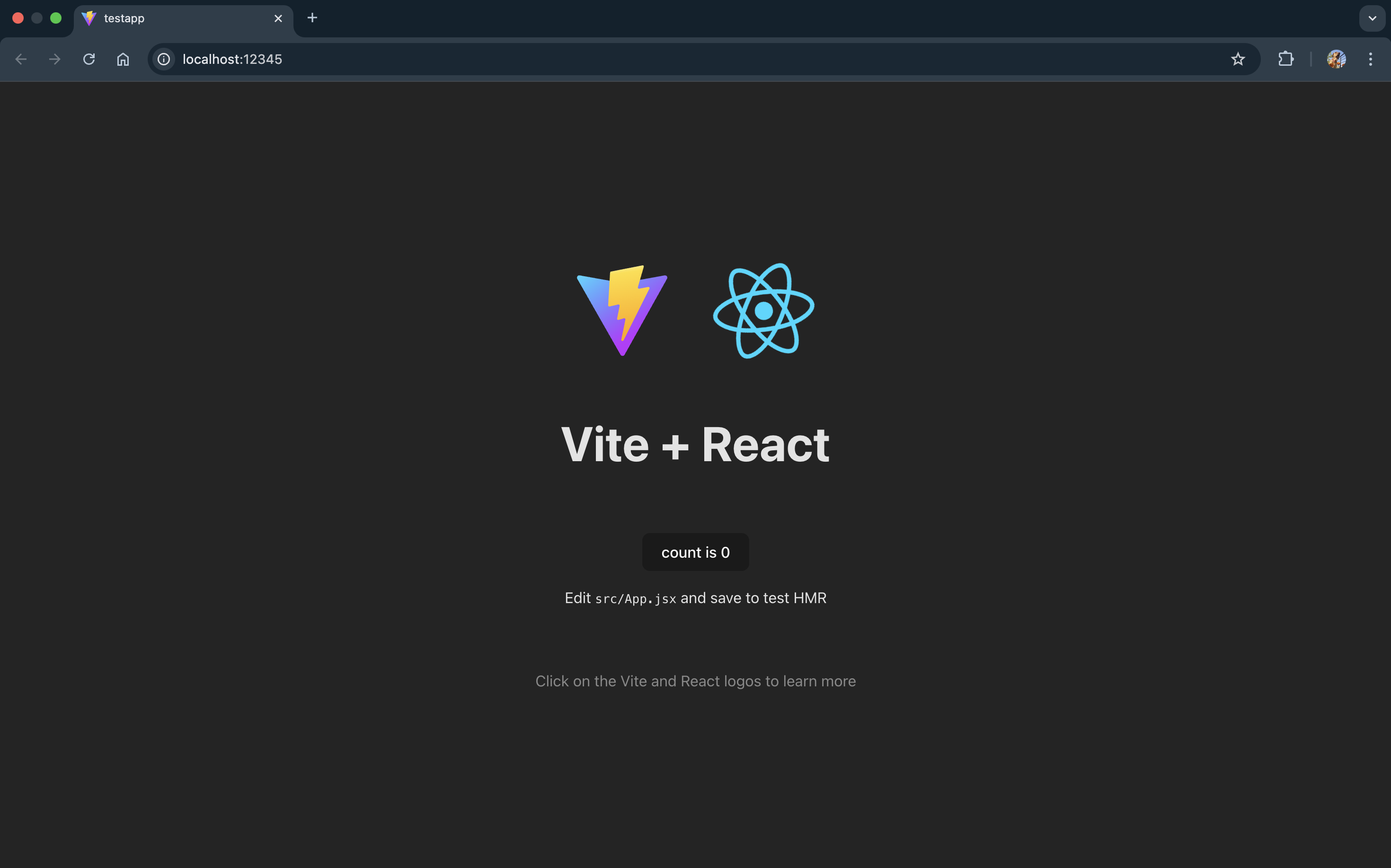
Task: Click the testapp favicon in the tab
Action: 89,18
